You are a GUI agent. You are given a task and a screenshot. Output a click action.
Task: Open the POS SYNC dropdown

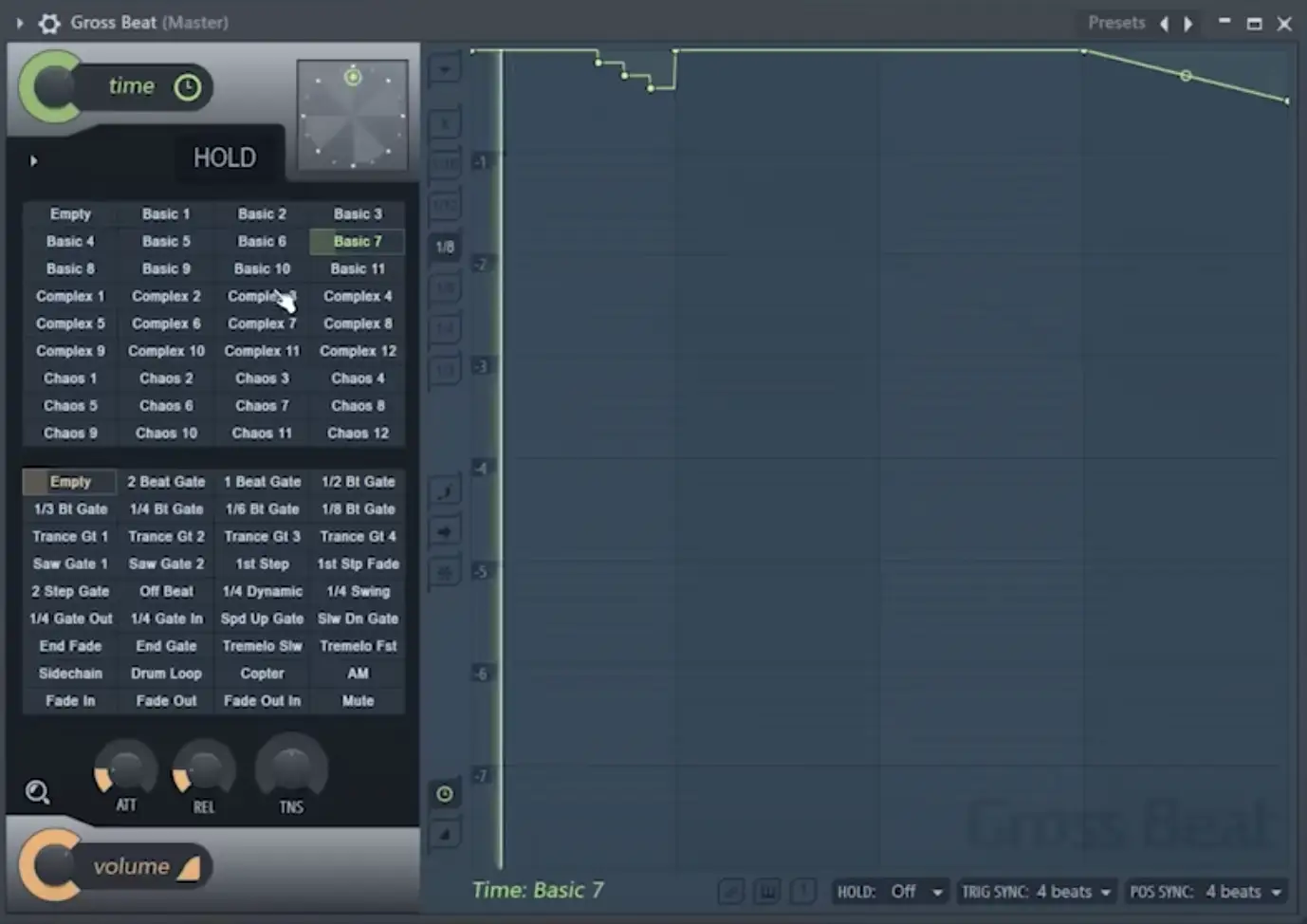pyautogui.click(x=1205, y=892)
